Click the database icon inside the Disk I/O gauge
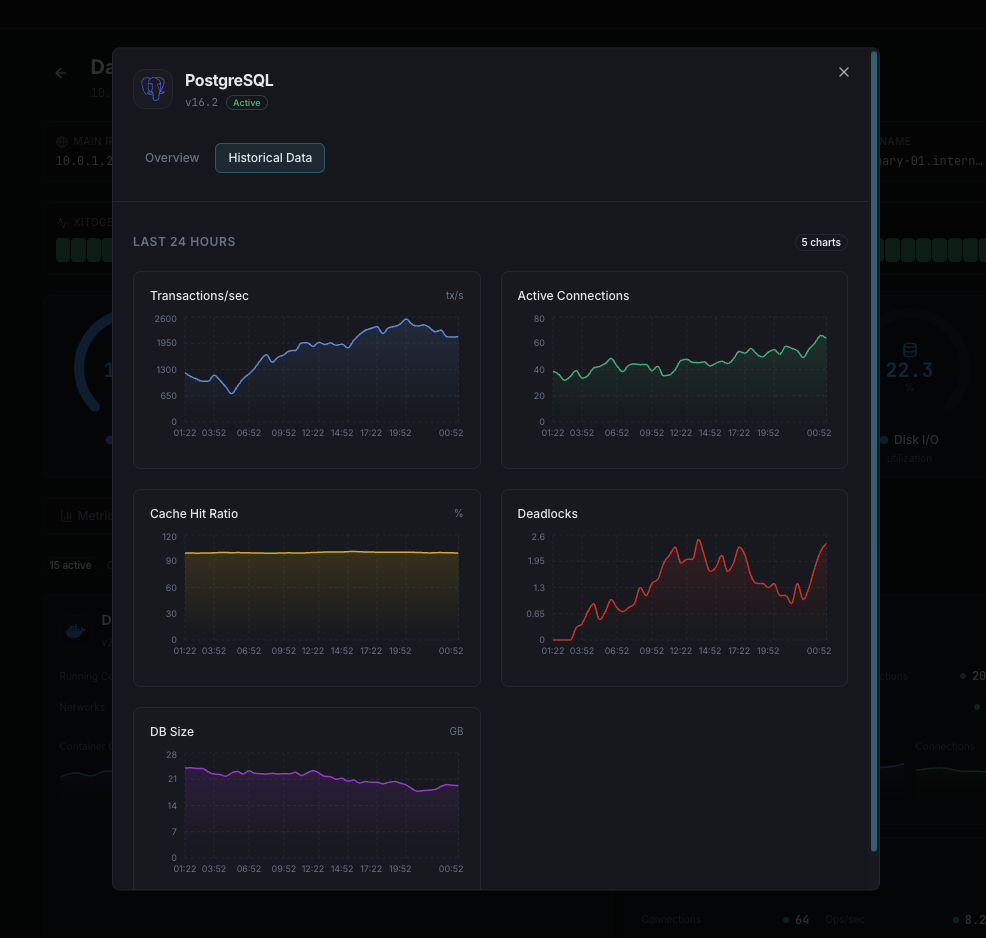 909,349
